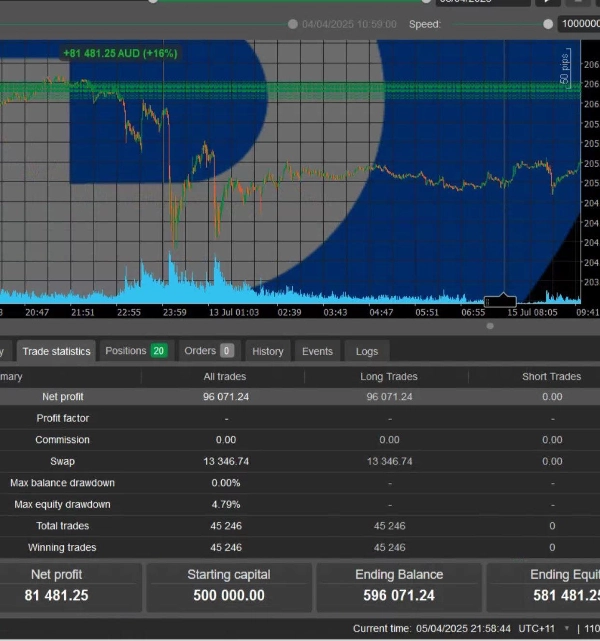Adjust the Speed slider handle
Screen dimensions: 600x641
click(548, 24)
